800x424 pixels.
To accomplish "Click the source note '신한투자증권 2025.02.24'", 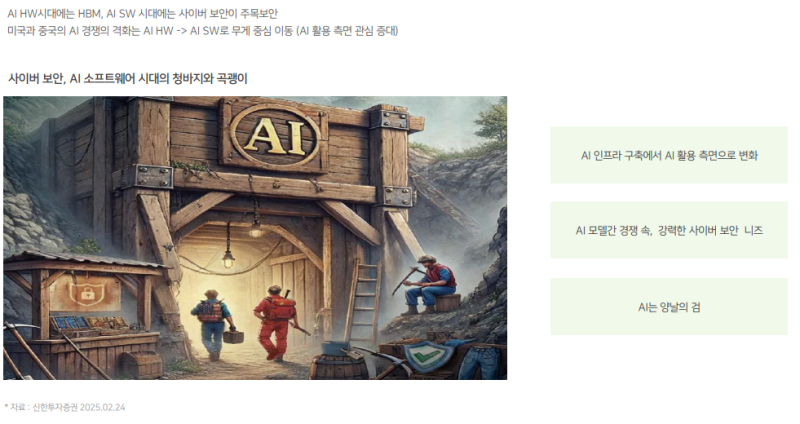I will 79,407.
